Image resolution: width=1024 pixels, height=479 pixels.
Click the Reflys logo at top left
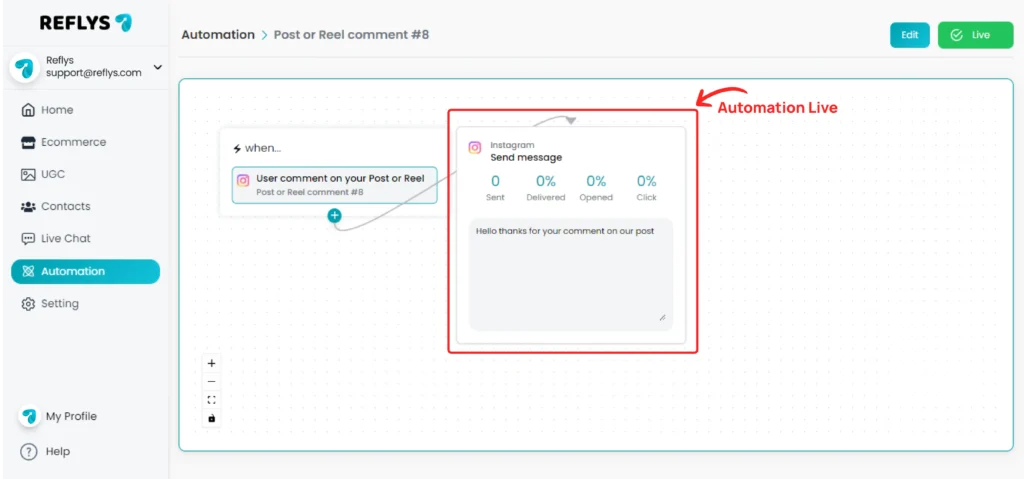click(x=86, y=22)
